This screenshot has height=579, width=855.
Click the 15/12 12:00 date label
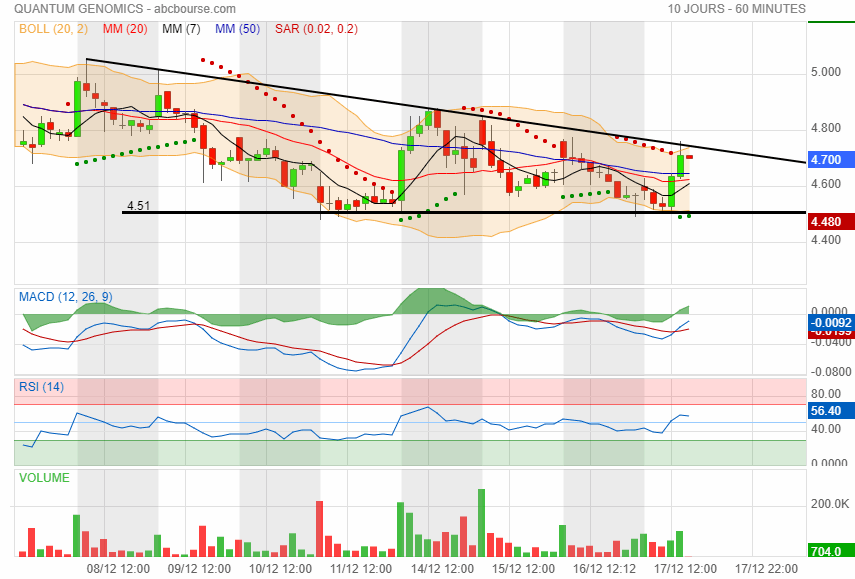[523, 569]
